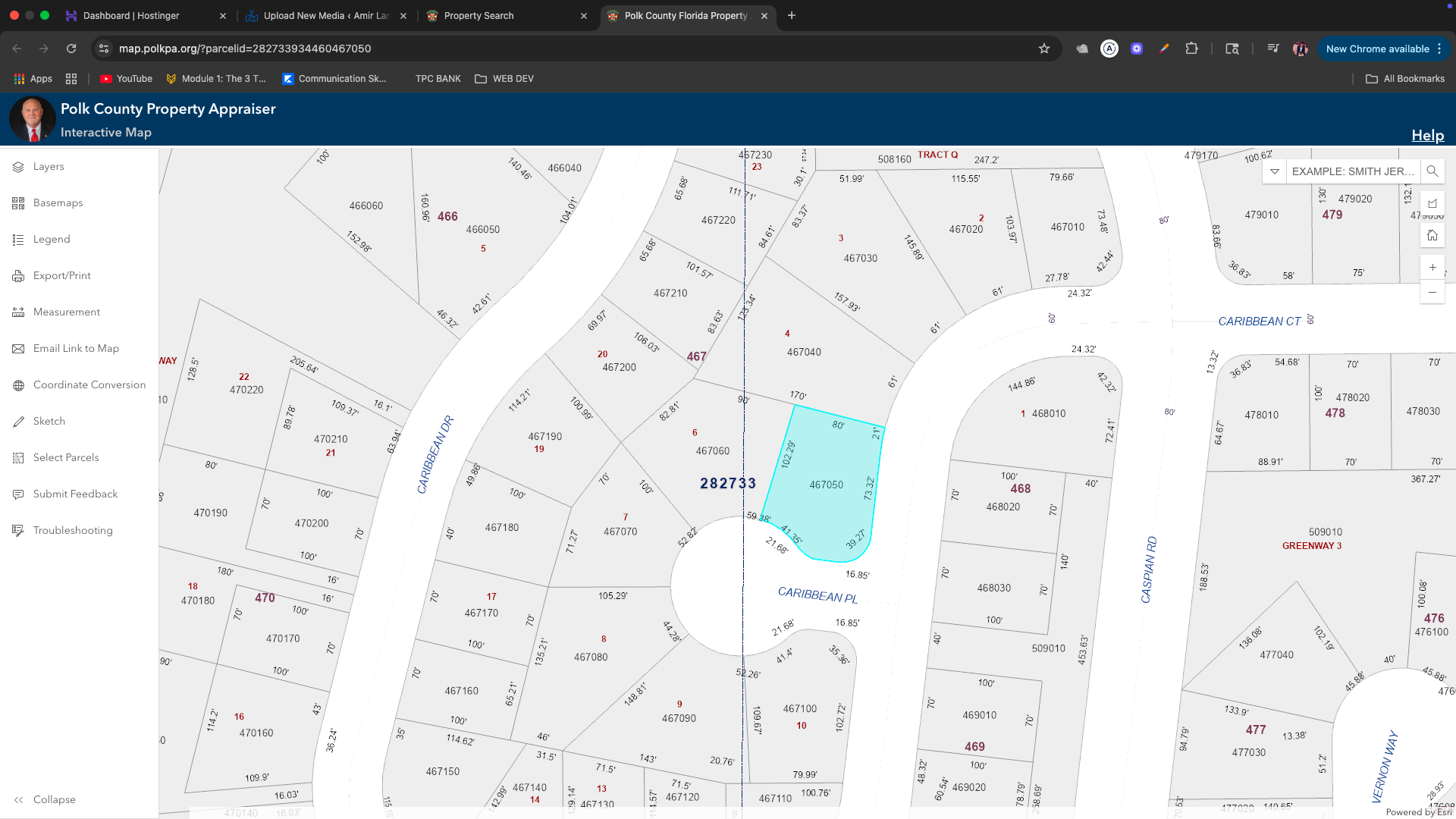
Task: Activate the Measurement tool
Action: pos(66,312)
